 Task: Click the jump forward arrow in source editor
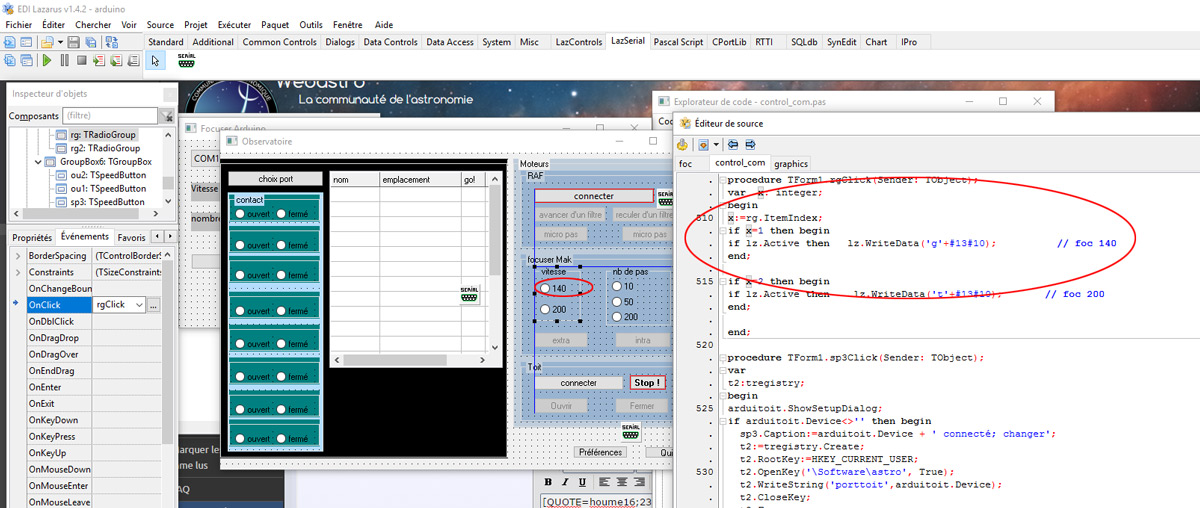748,144
